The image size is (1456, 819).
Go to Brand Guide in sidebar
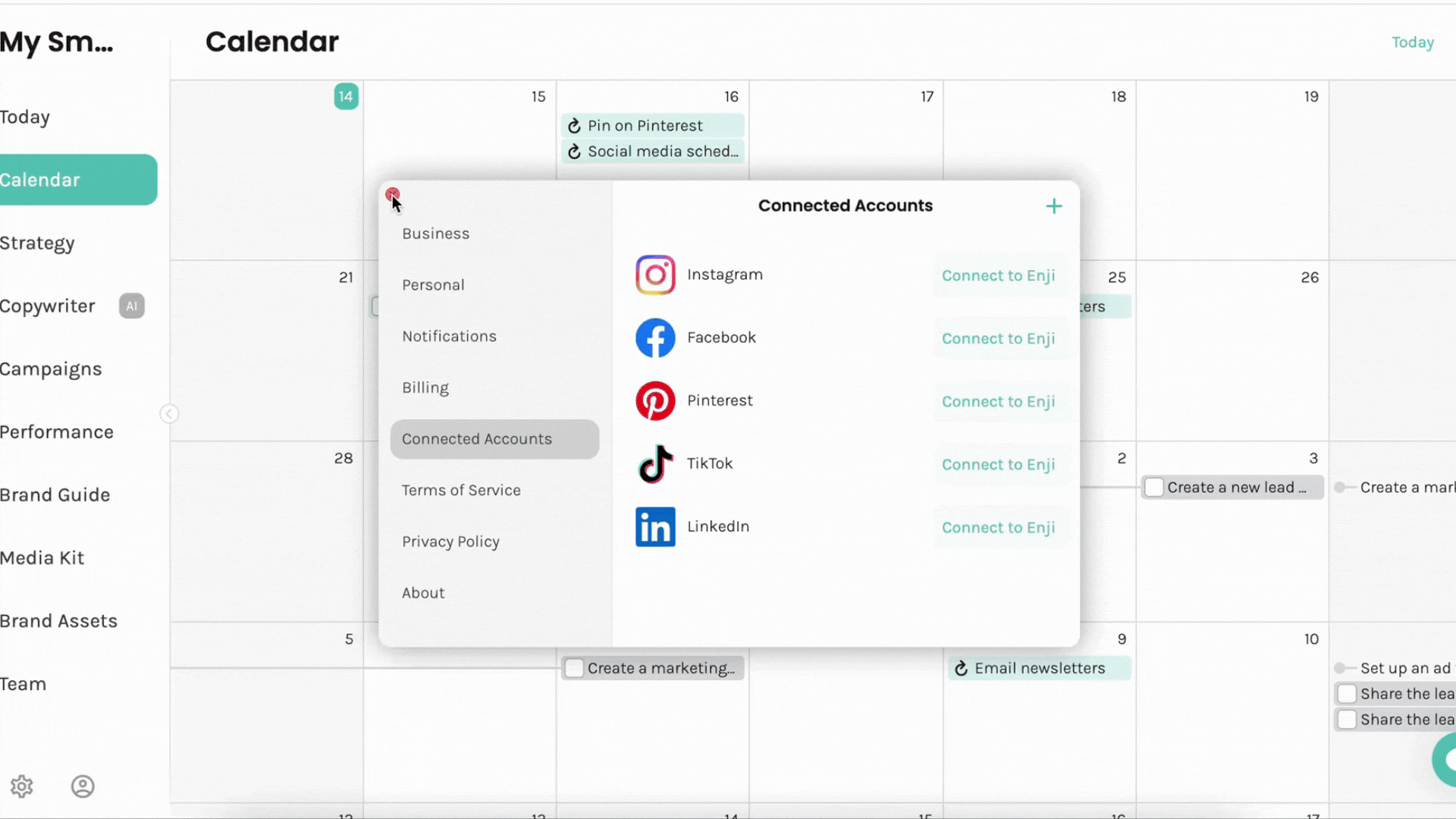pos(55,494)
